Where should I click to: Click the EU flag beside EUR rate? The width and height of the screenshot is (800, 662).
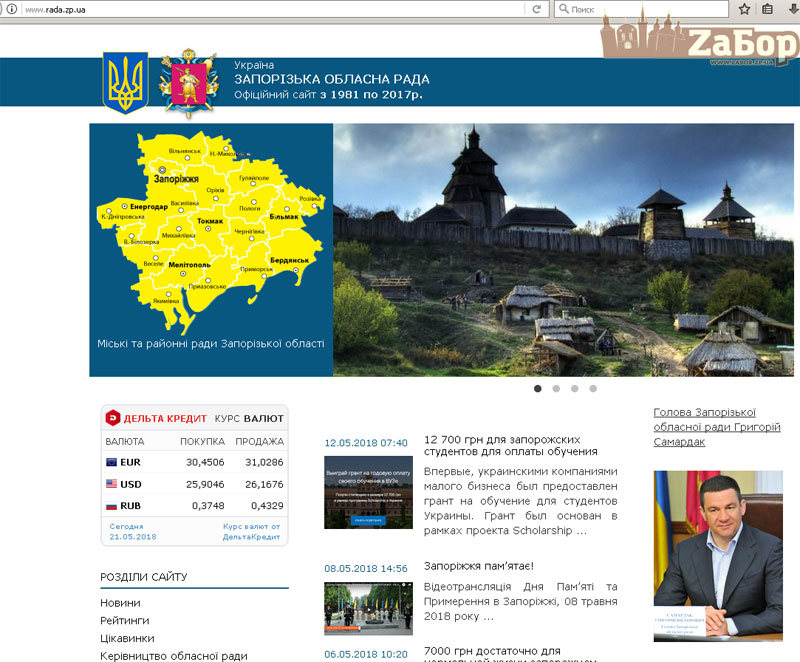pyautogui.click(x=111, y=462)
